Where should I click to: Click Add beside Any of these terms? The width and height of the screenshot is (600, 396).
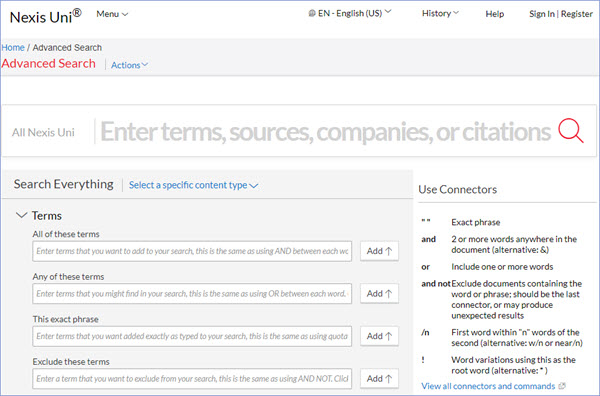pyautogui.click(x=379, y=293)
